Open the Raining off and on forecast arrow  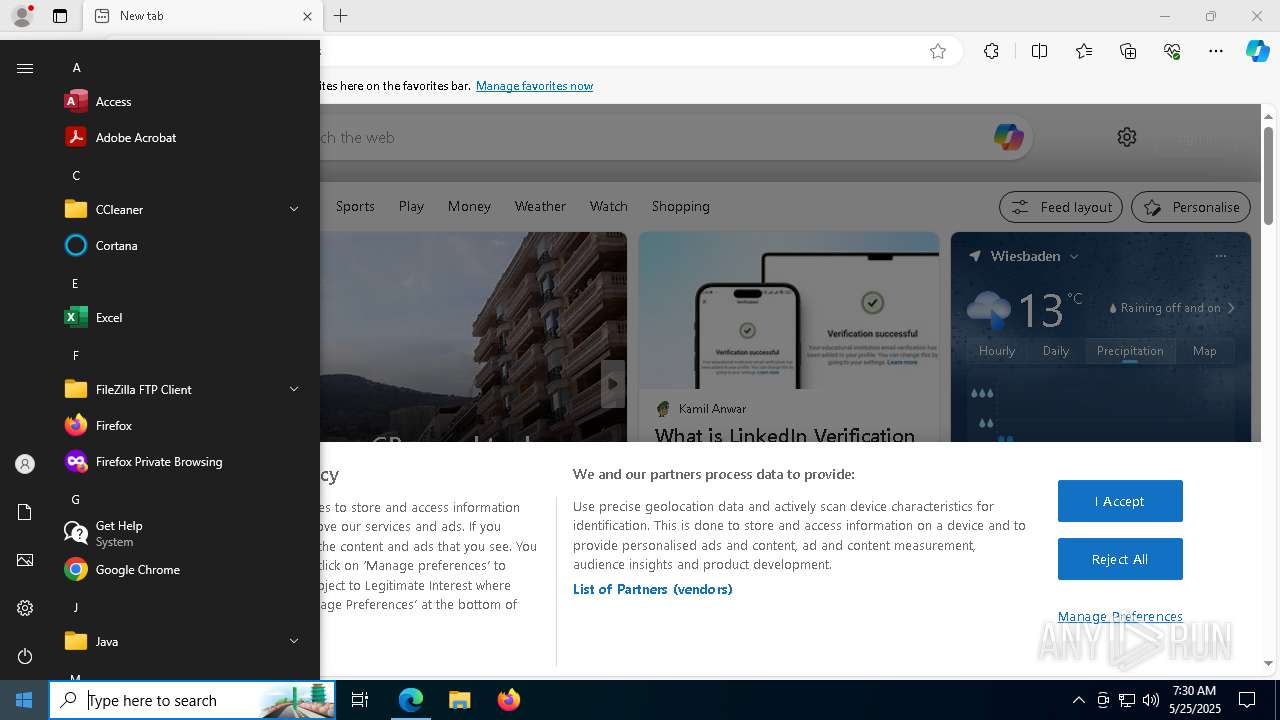pyautogui.click(x=1231, y=308)
